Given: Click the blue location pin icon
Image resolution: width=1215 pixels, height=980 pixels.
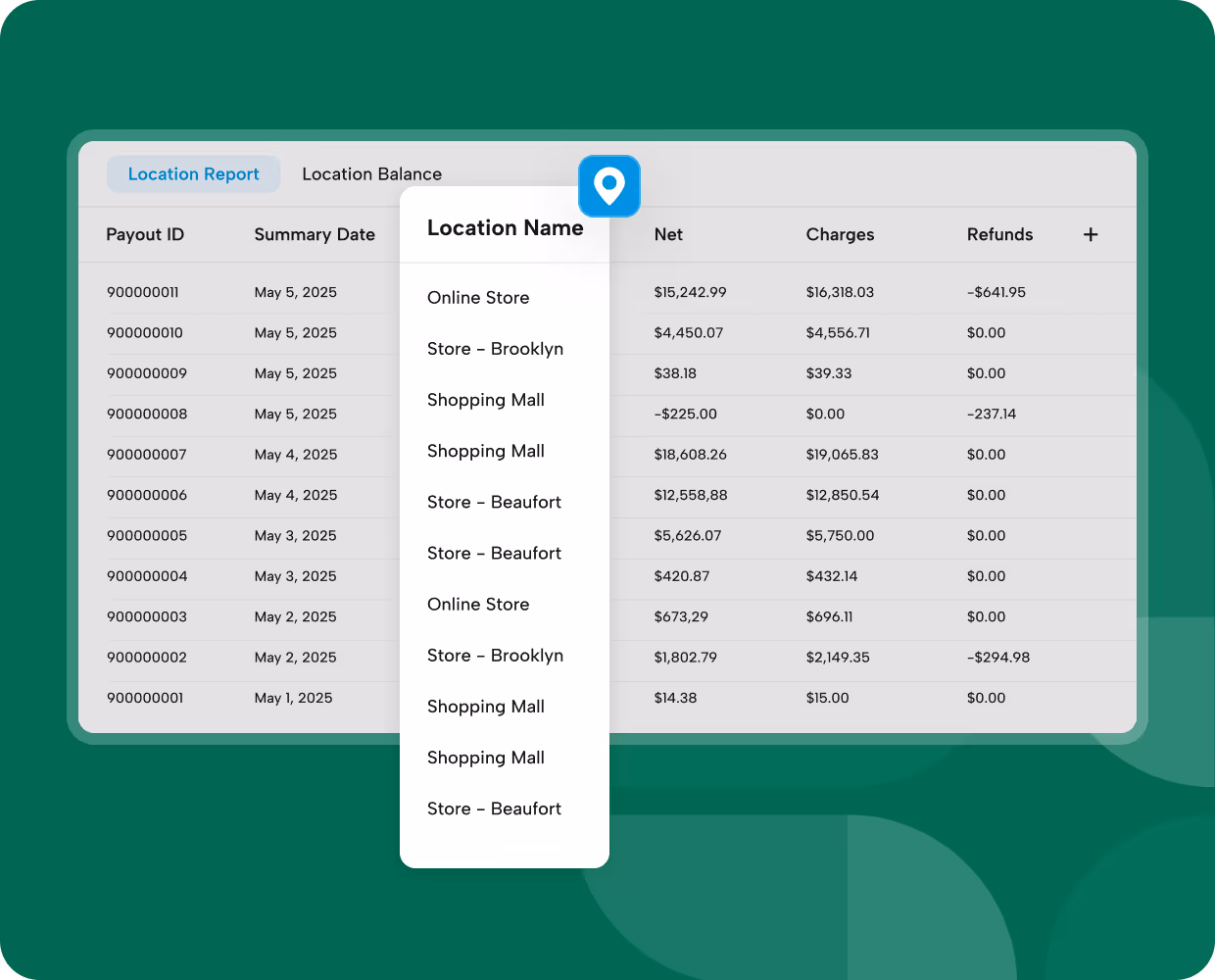Looking at the screenshot, I should click(x=608, y=185).
